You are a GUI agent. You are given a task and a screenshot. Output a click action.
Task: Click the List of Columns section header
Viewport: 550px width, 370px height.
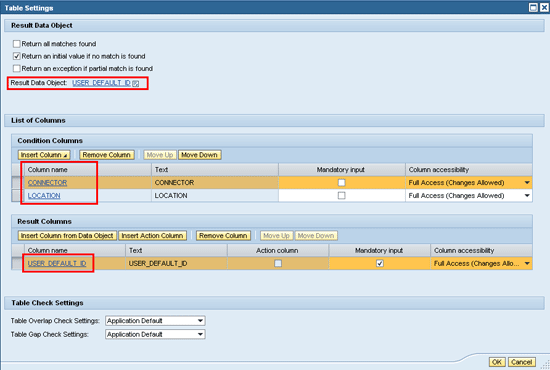(274, 121)
